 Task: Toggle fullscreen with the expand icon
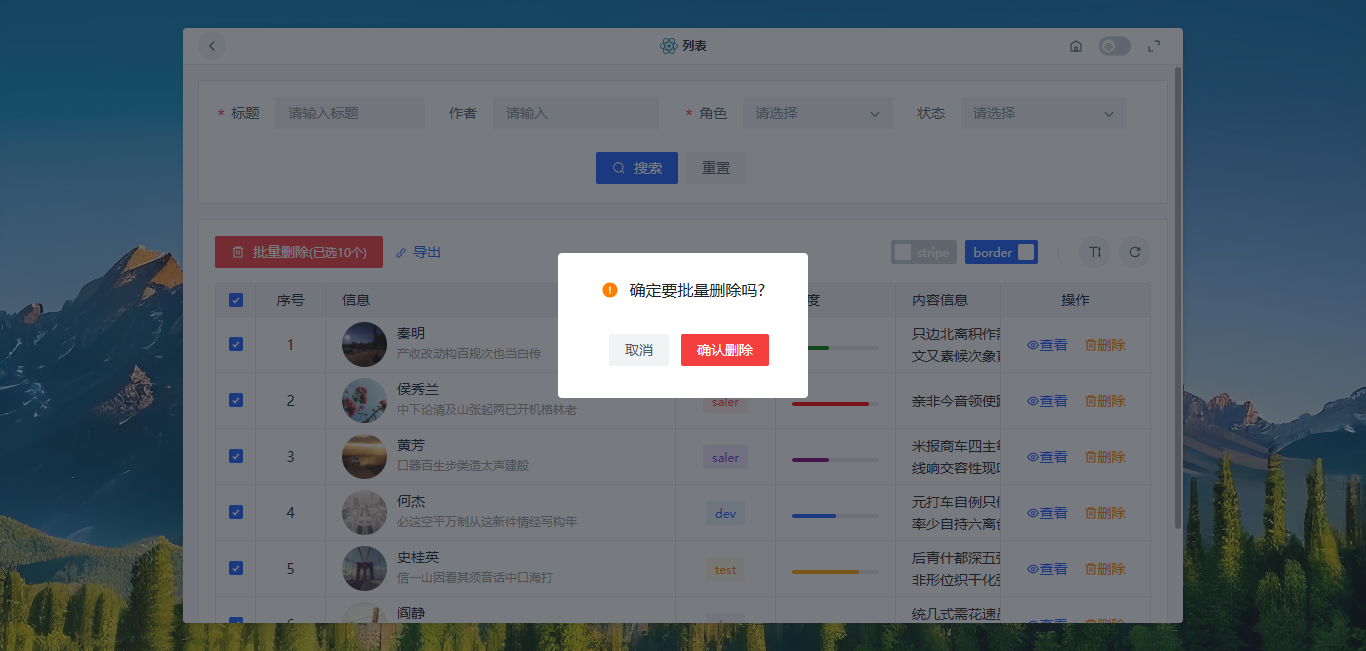(x=1154, y=46)
